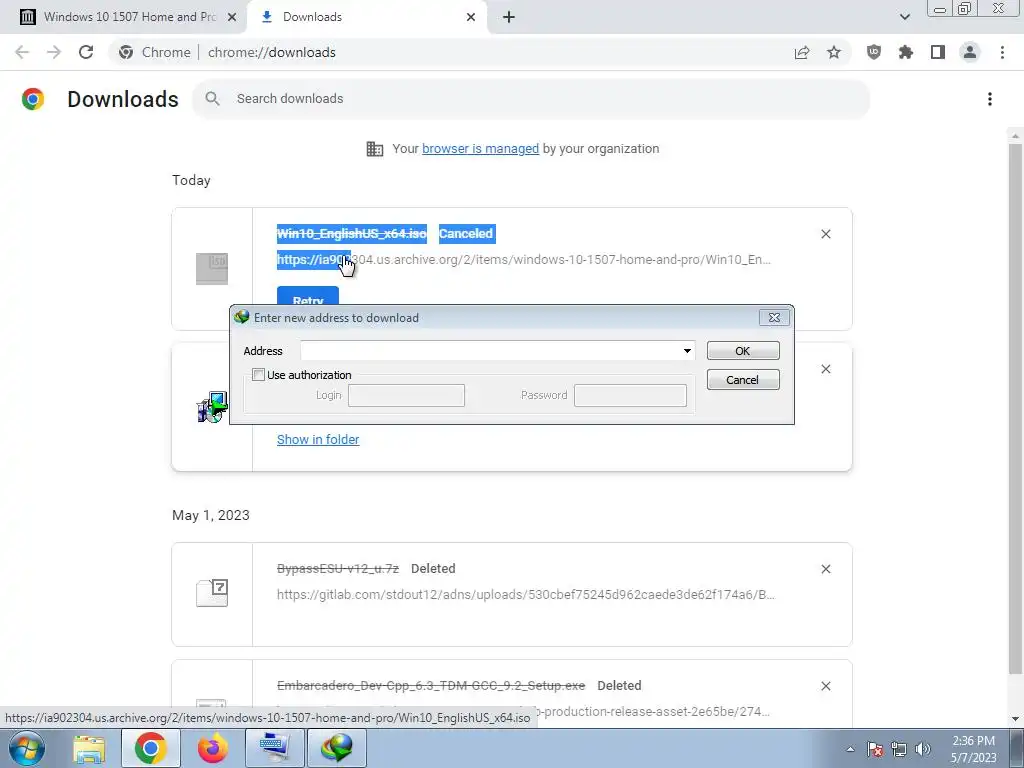Image resolution: width=1024 pixels, height=768 pixels.
Task: Open the browser is managed link
Action: (x=480, y=149)
